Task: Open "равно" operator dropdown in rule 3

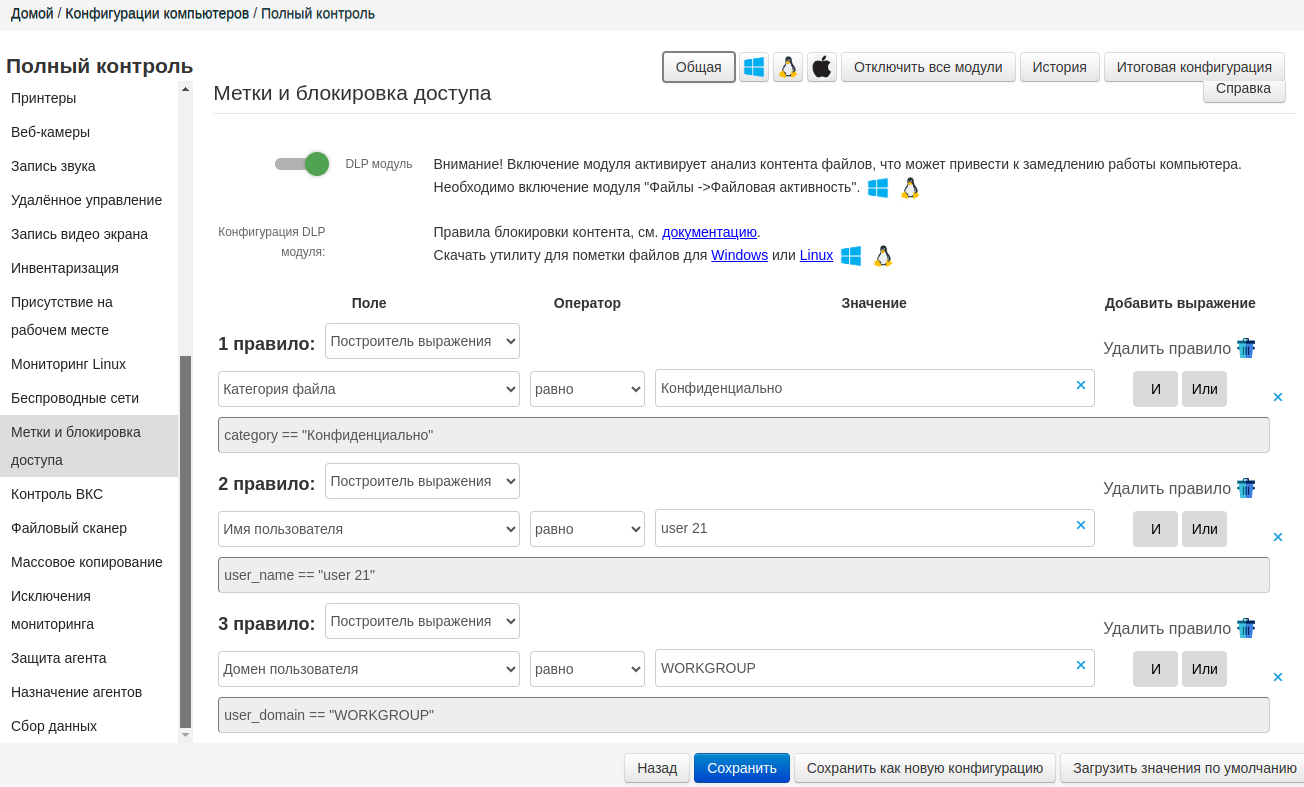Action: click(587, 669)
